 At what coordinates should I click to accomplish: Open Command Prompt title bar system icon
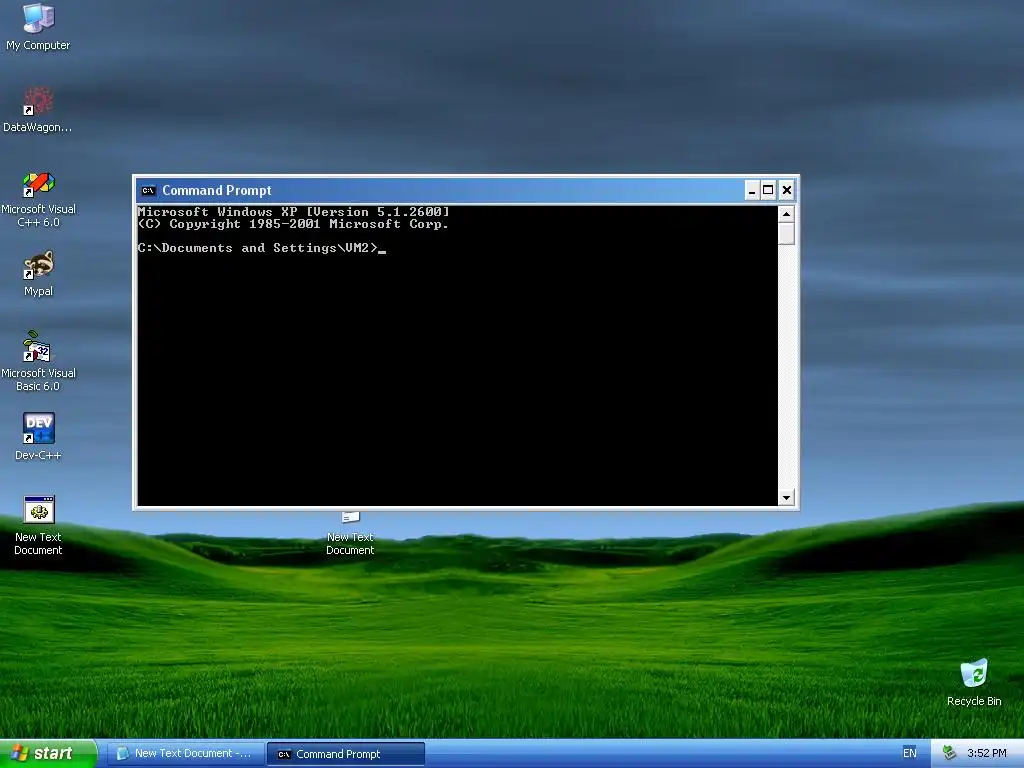pyautogui.click(x=148, y=191)
